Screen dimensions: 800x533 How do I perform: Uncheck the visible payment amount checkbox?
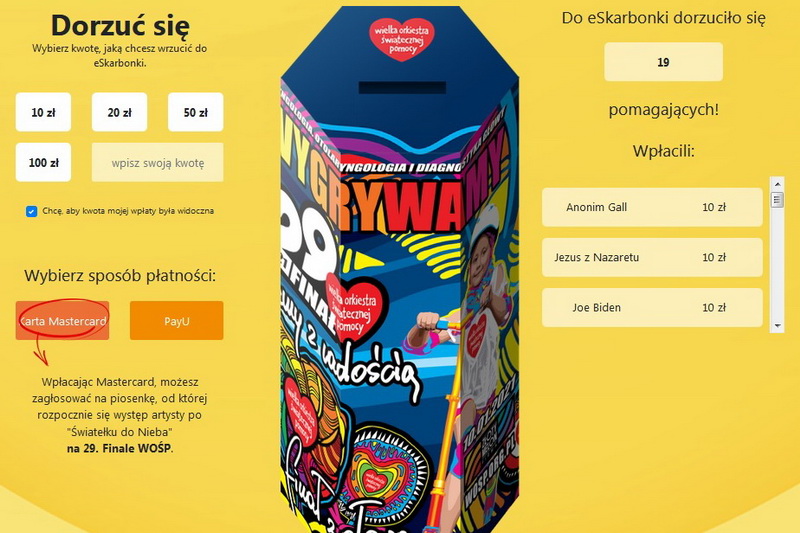pos(32,211)
